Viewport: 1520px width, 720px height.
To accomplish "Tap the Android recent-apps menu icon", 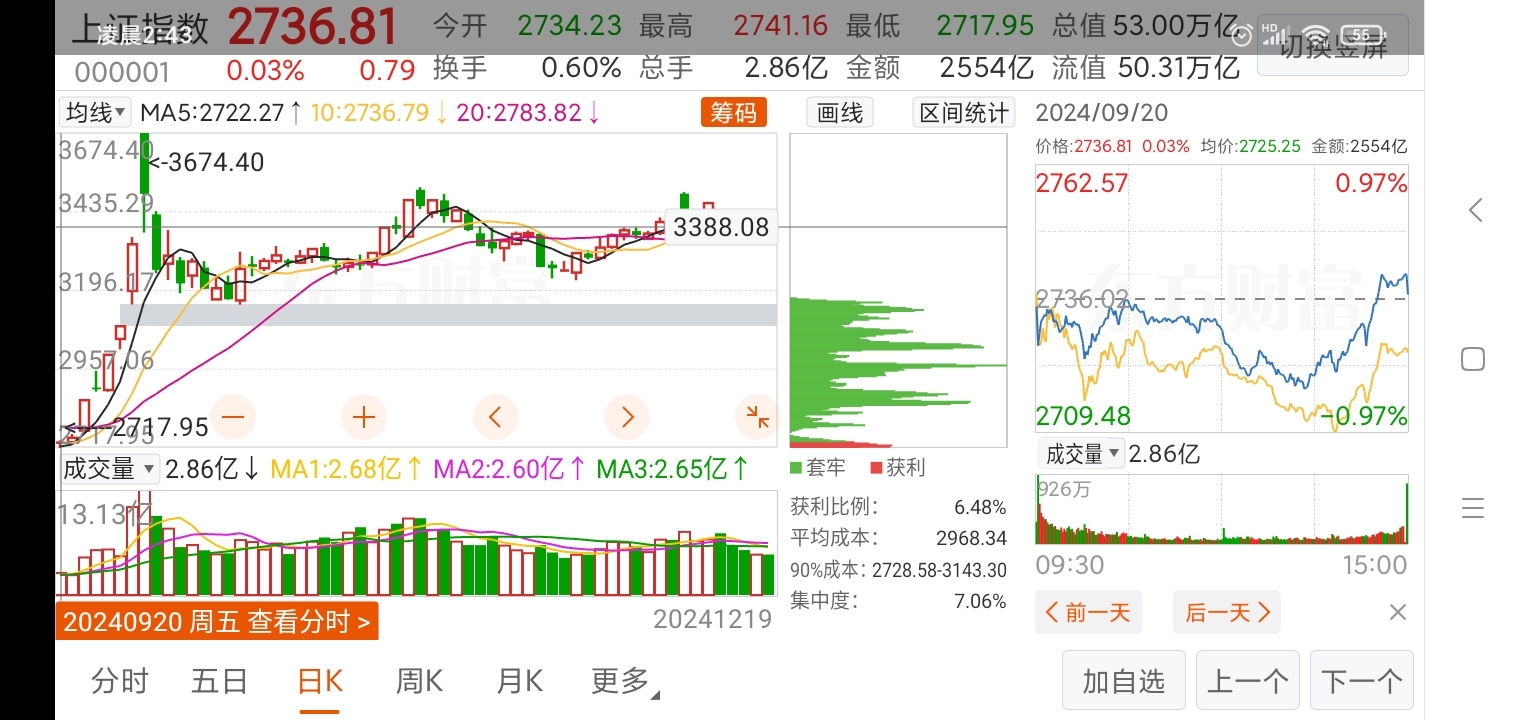I will (1473, 508).
